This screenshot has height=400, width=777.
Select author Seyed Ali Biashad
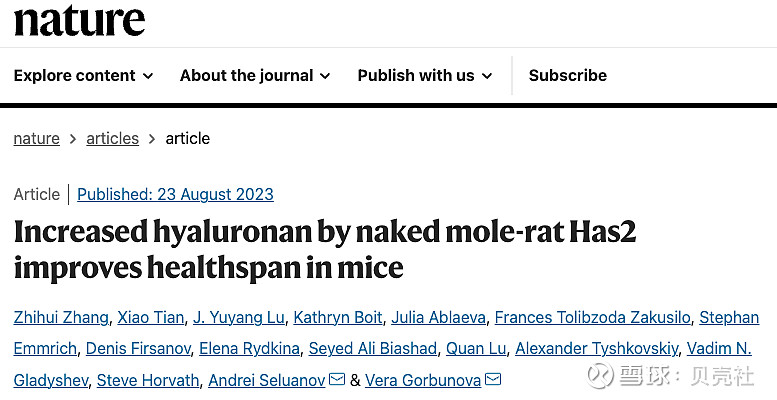coord(373,349)
